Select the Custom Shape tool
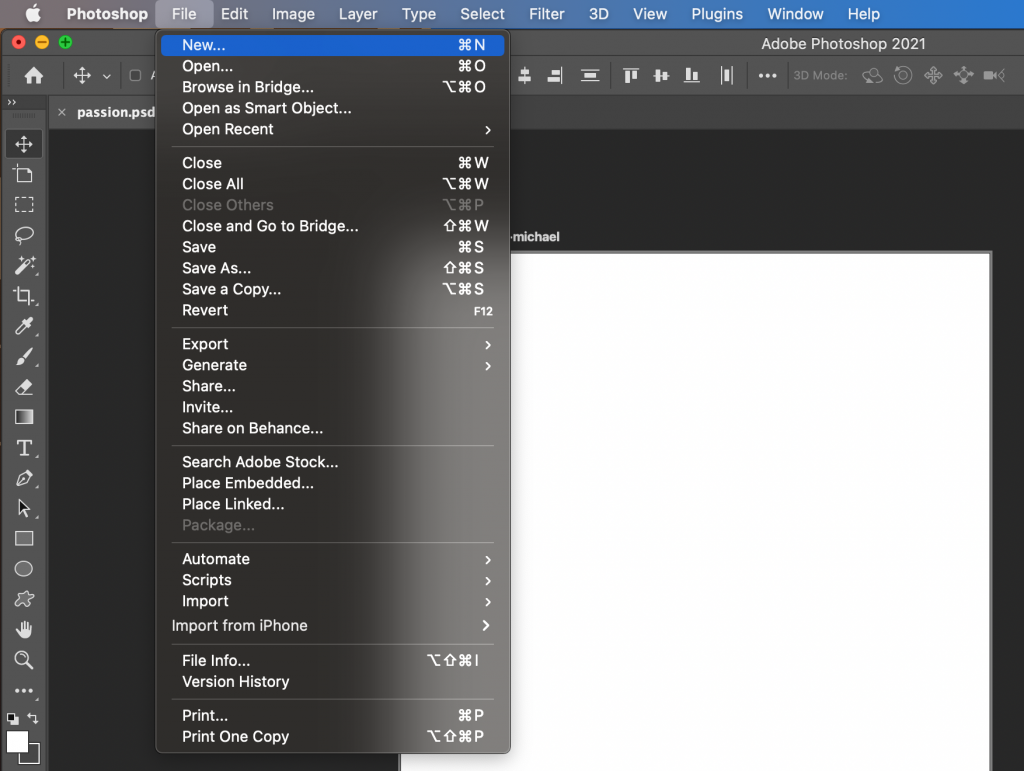 (x=24, y=599)
